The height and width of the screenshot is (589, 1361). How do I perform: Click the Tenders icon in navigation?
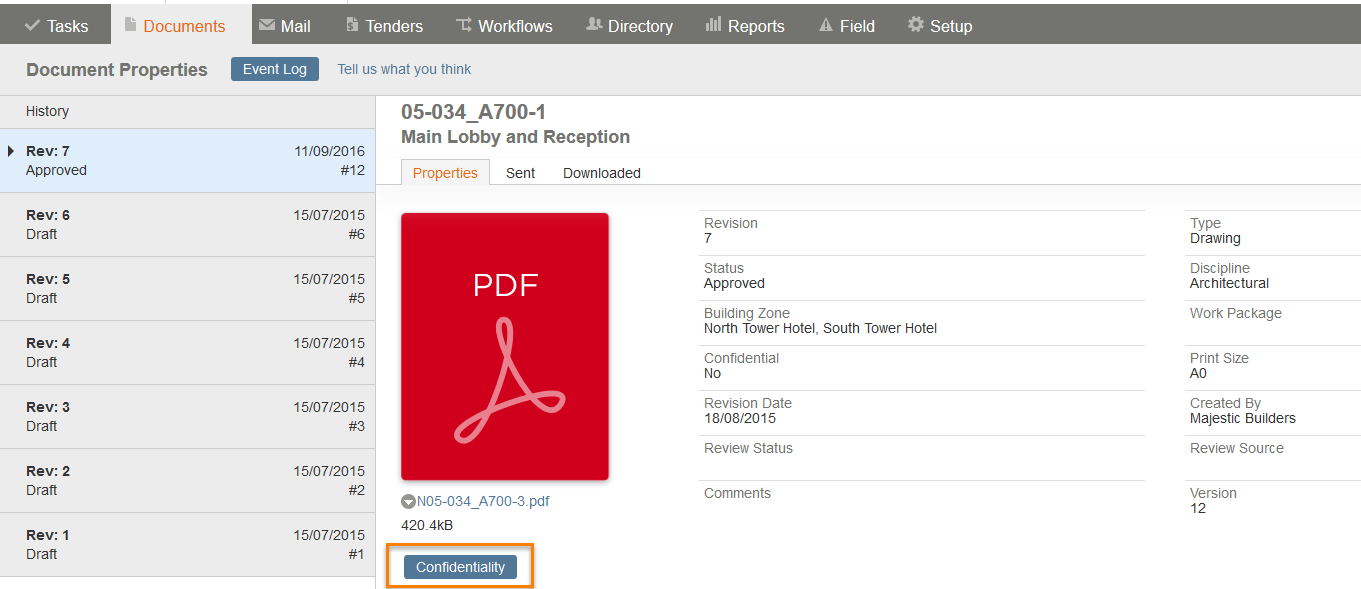pos(352,25)
